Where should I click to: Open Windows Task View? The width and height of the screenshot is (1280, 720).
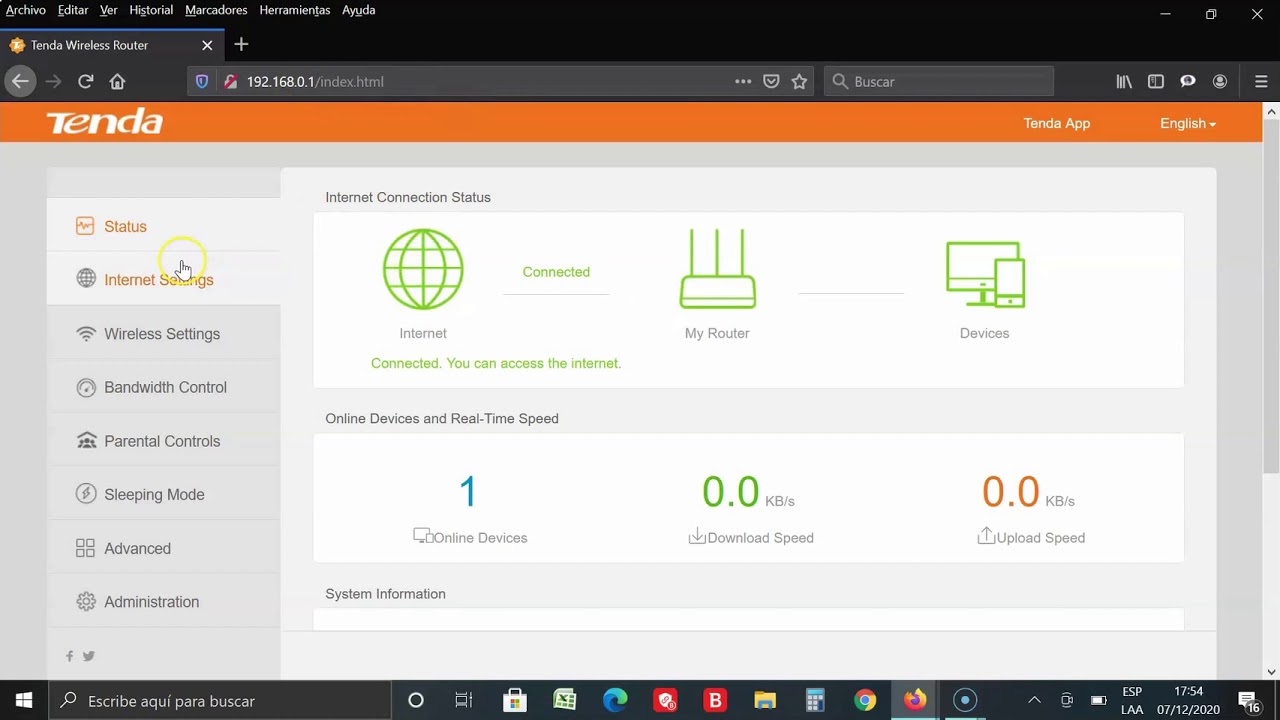click(464, 700)
